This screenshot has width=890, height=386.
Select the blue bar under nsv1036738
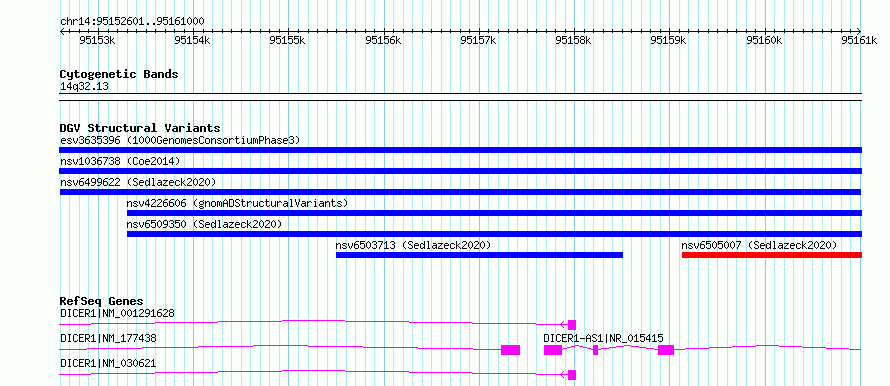[x=460, y=171]
